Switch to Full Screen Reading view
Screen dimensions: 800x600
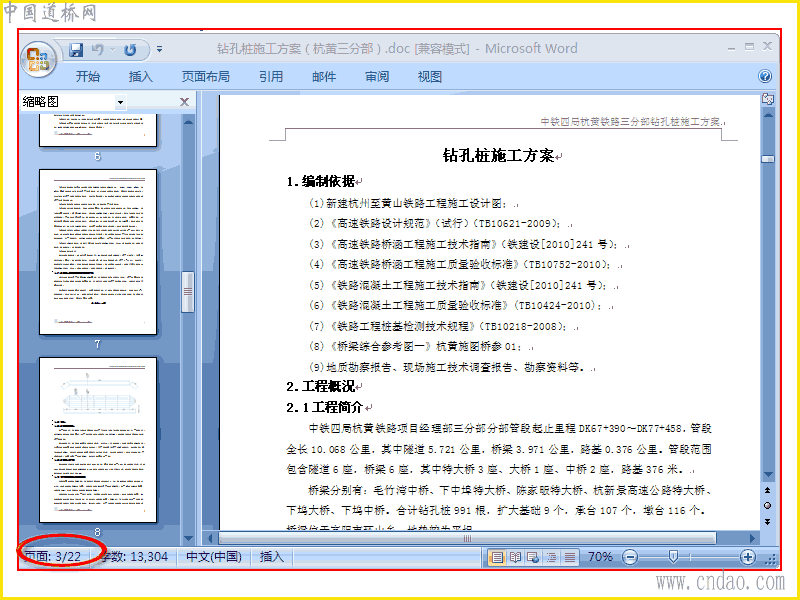click(515, 557)
